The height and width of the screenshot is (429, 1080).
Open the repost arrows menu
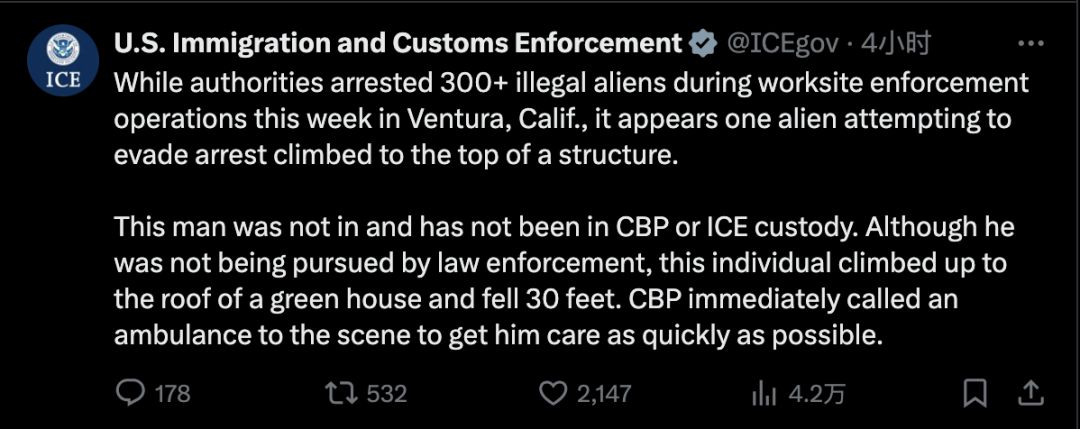[x=342, y=394]
